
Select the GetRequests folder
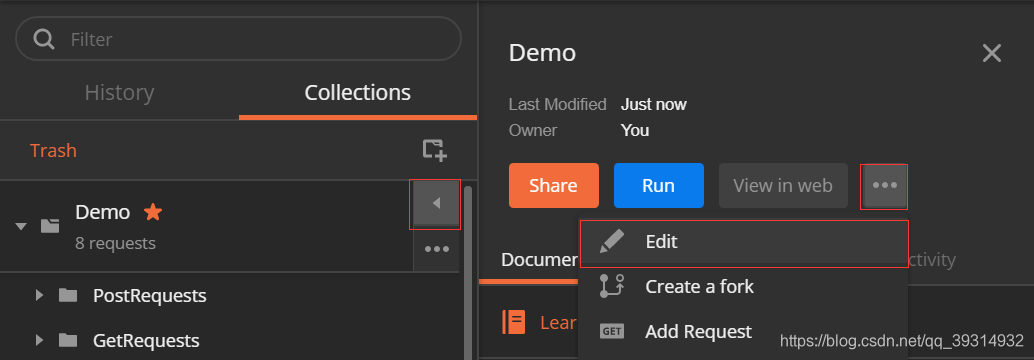(146, 340)
